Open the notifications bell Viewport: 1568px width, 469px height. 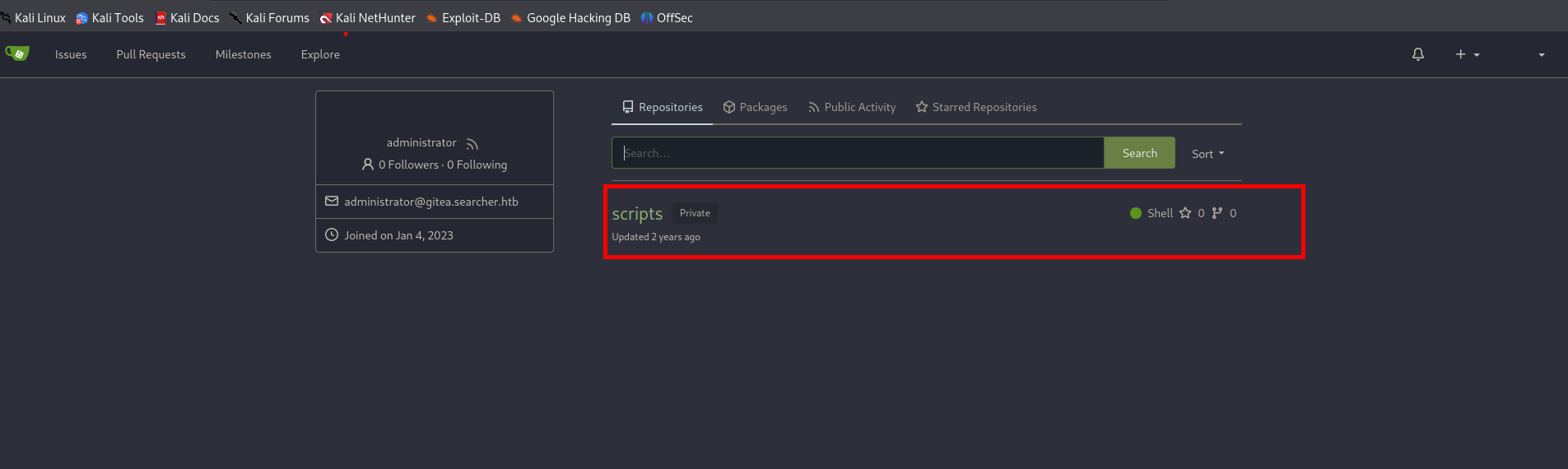click(x=1417, y=54)
